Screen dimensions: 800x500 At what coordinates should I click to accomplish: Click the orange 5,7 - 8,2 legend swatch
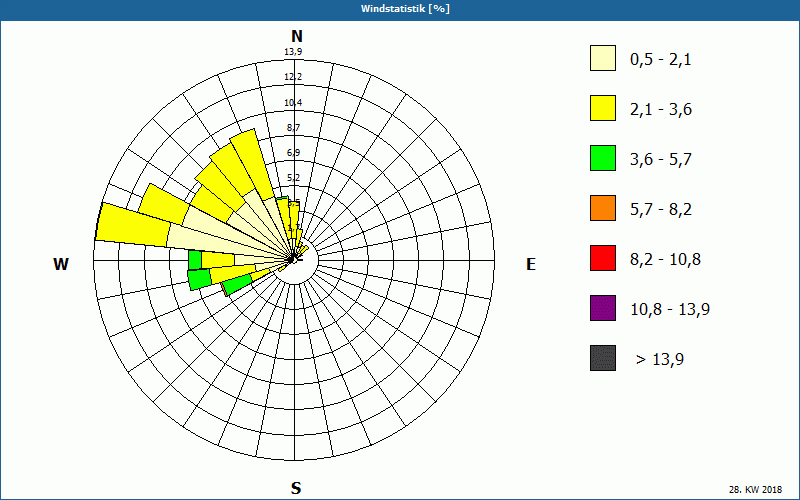(603, 208)
